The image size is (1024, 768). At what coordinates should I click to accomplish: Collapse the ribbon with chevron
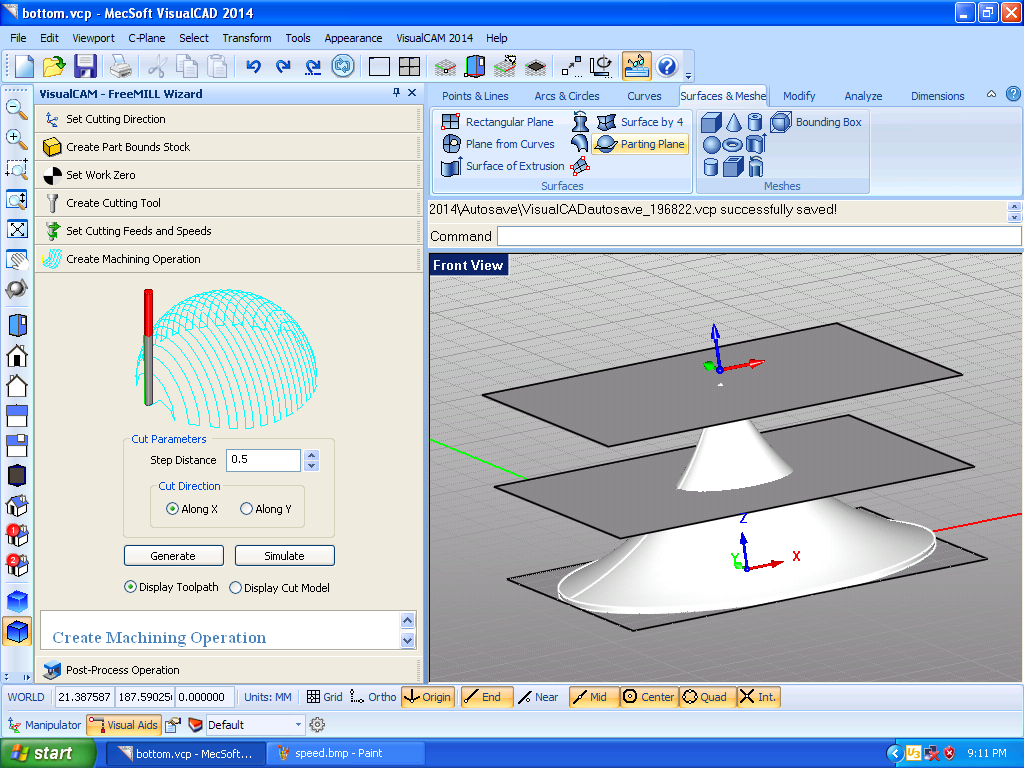click(991, 94)
